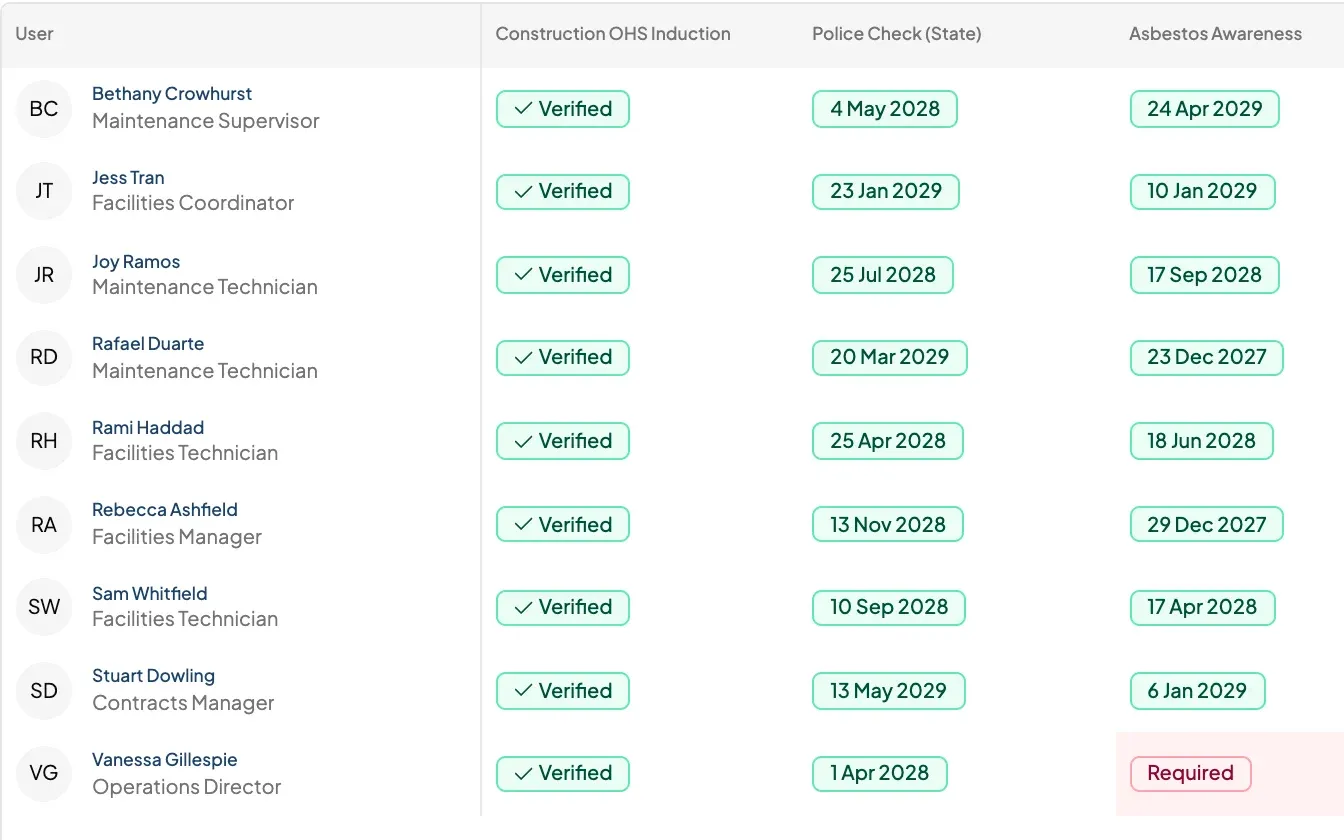This screenshot has width=1344, height=840.
Task: Click Rafael Duarte's 20 Mar 2029 police check date
Action: pyautogui.click(x=889, y=357)
